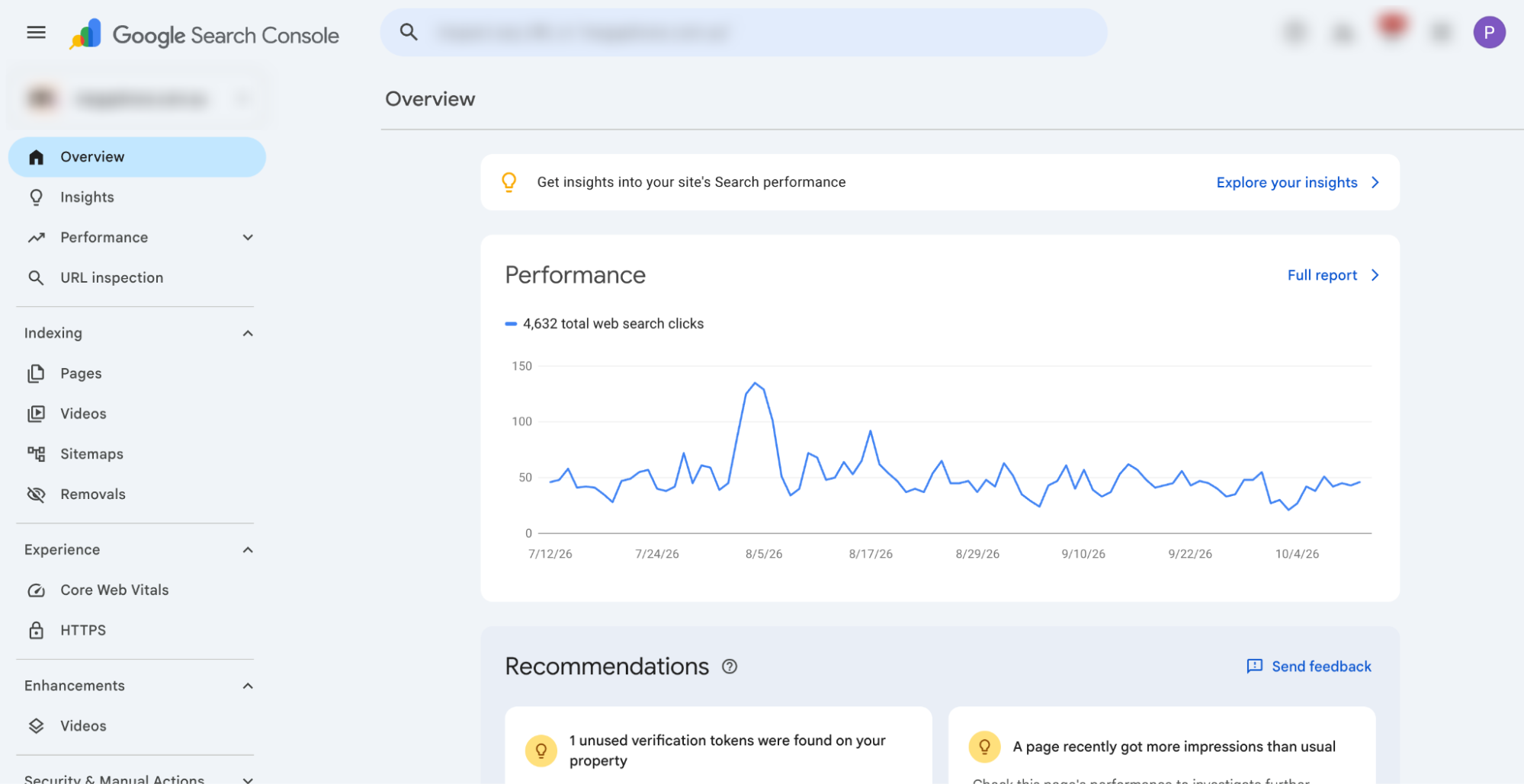The height and width of the screenshot is (784, 1524).
Task: Click the Overview page heading
Action: [x=430, y=99]
